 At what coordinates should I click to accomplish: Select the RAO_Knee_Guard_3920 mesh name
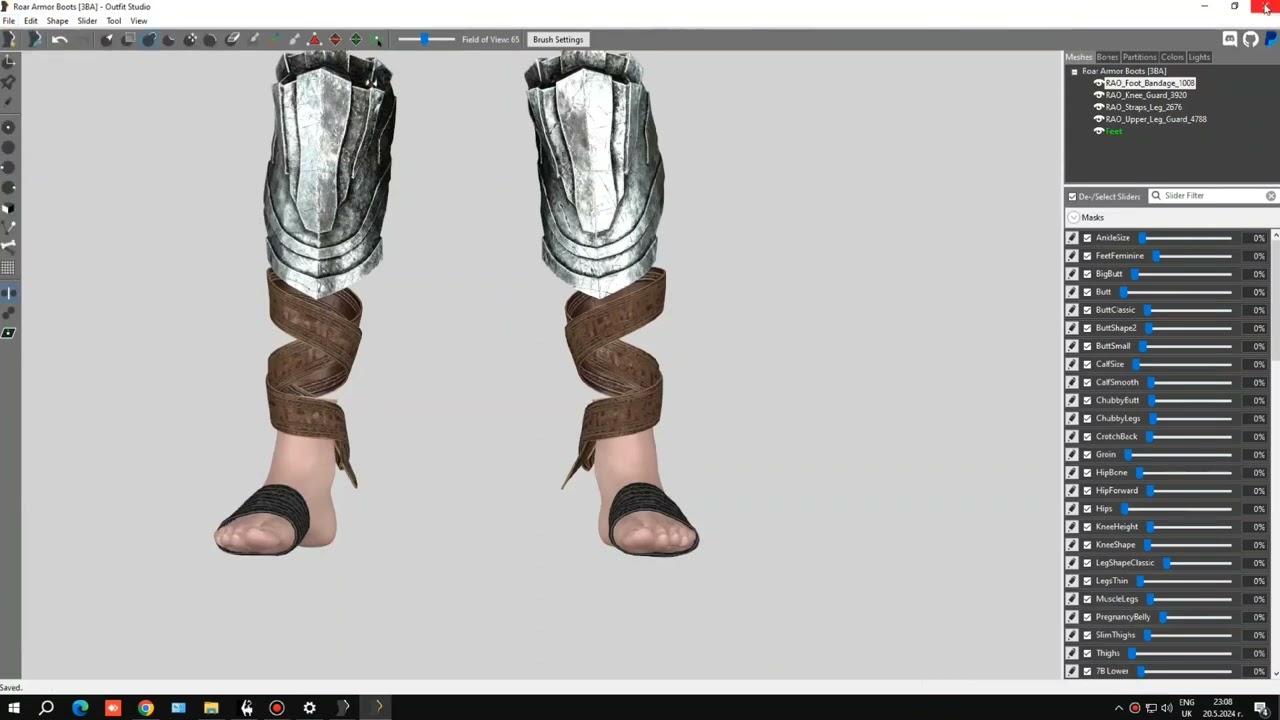1146,95
